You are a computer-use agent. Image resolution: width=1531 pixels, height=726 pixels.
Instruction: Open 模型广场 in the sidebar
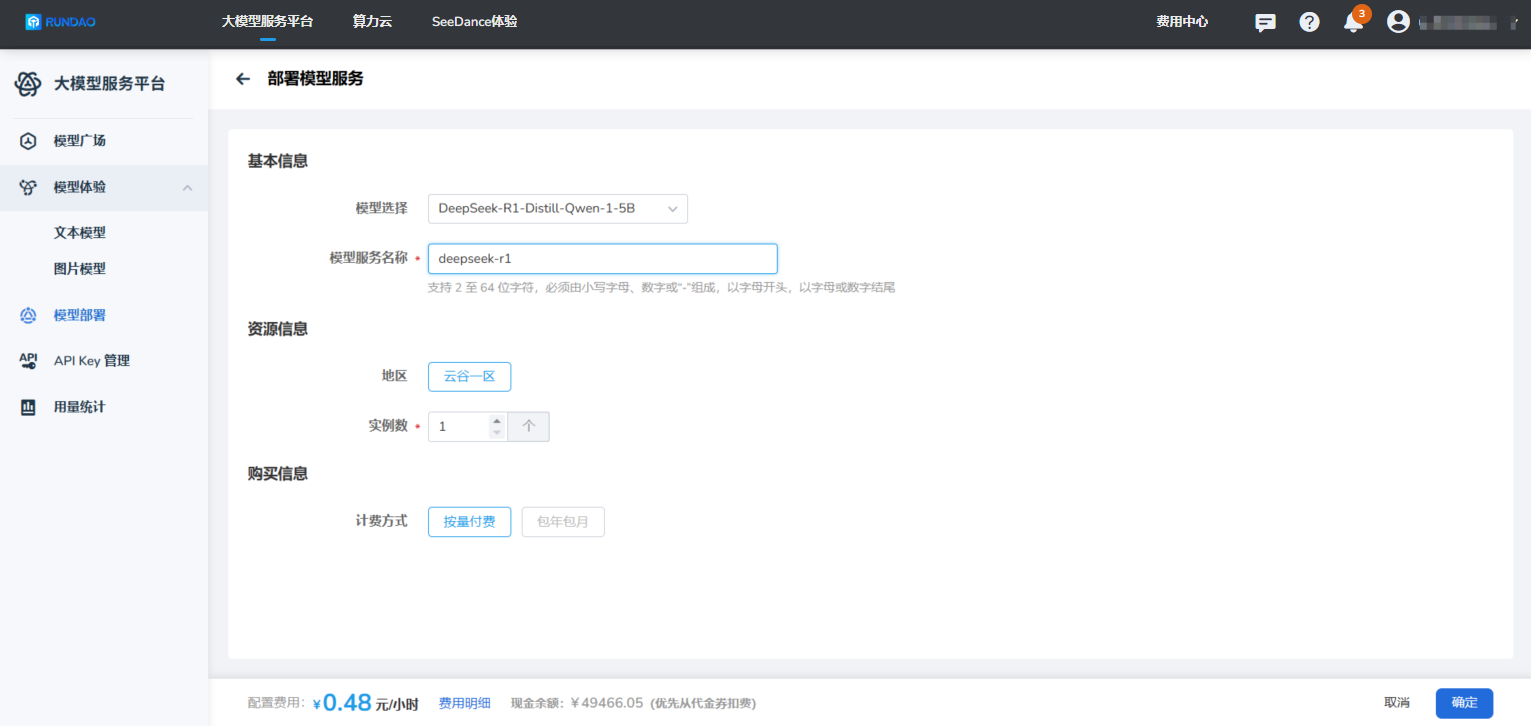pos(80,141)
